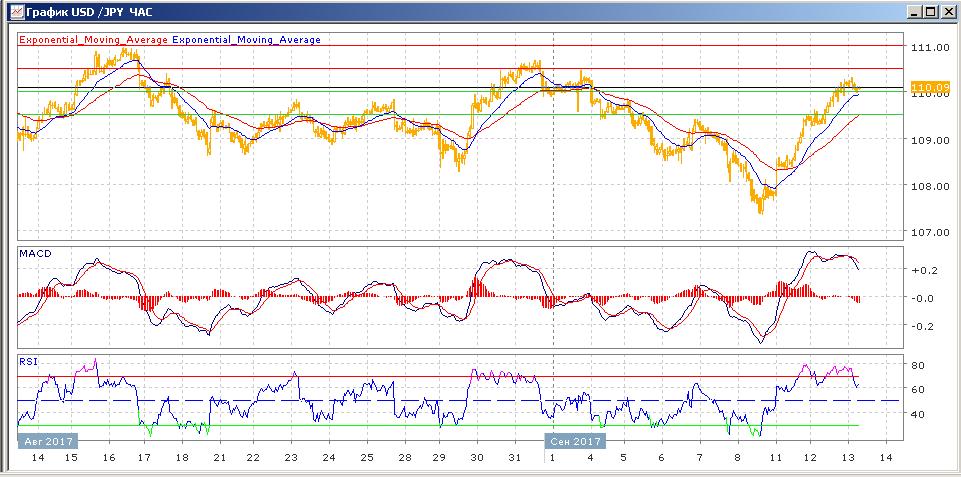The width and height of the screenshot is (961, 477).
Task: Click the MACD +0.2 axis label
Action: point(924,270)
